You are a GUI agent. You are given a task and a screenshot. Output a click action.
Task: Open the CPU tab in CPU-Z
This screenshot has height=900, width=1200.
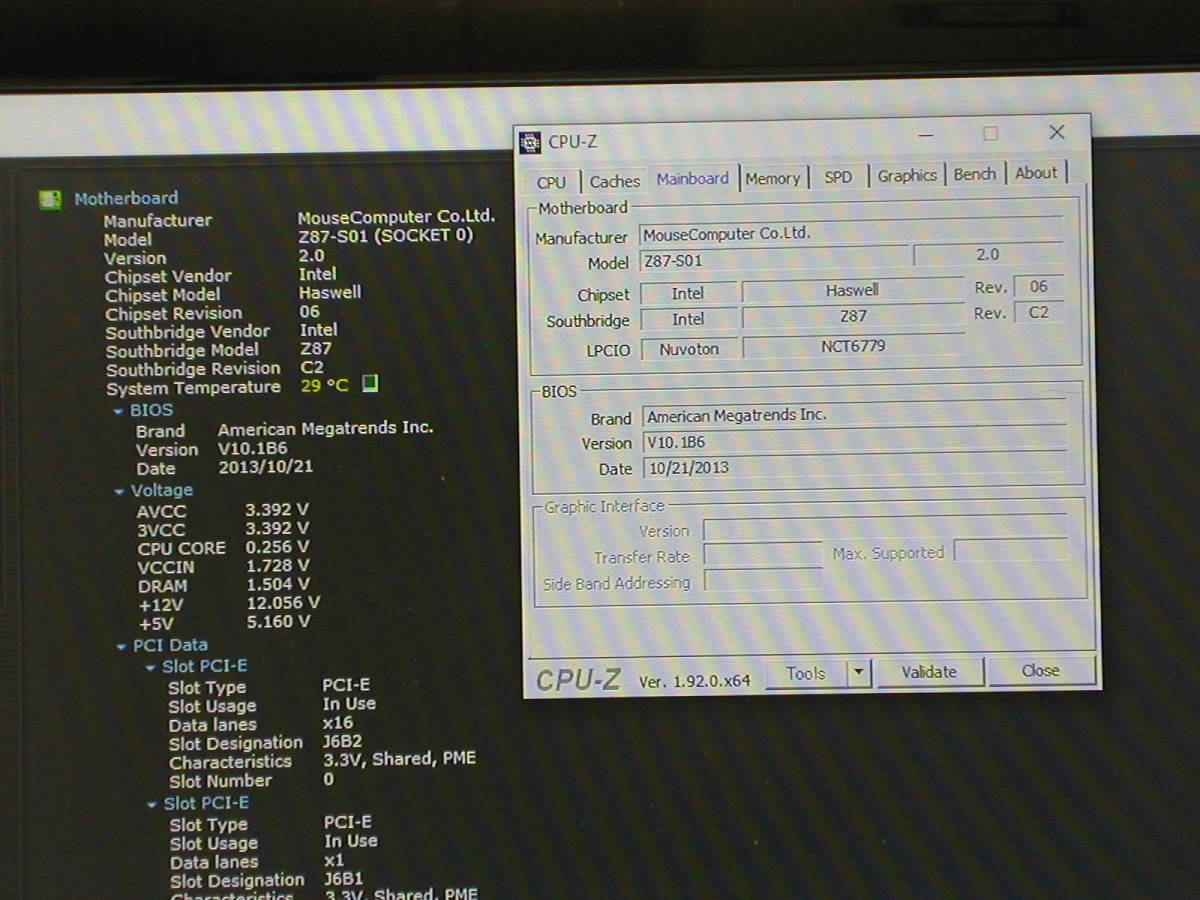[x=551, y=182]
